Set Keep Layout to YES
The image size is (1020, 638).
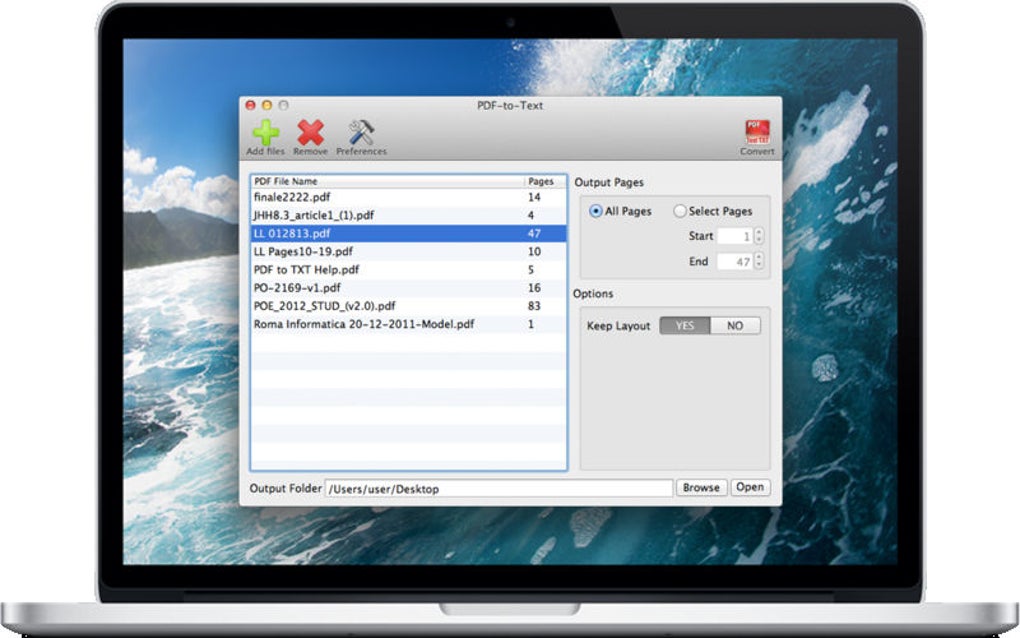(x=685, y=325)
